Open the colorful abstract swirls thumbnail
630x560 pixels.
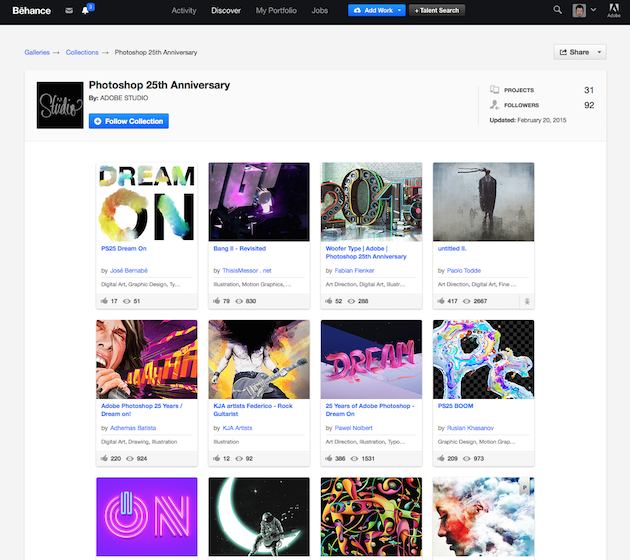(x=371, y=517)
